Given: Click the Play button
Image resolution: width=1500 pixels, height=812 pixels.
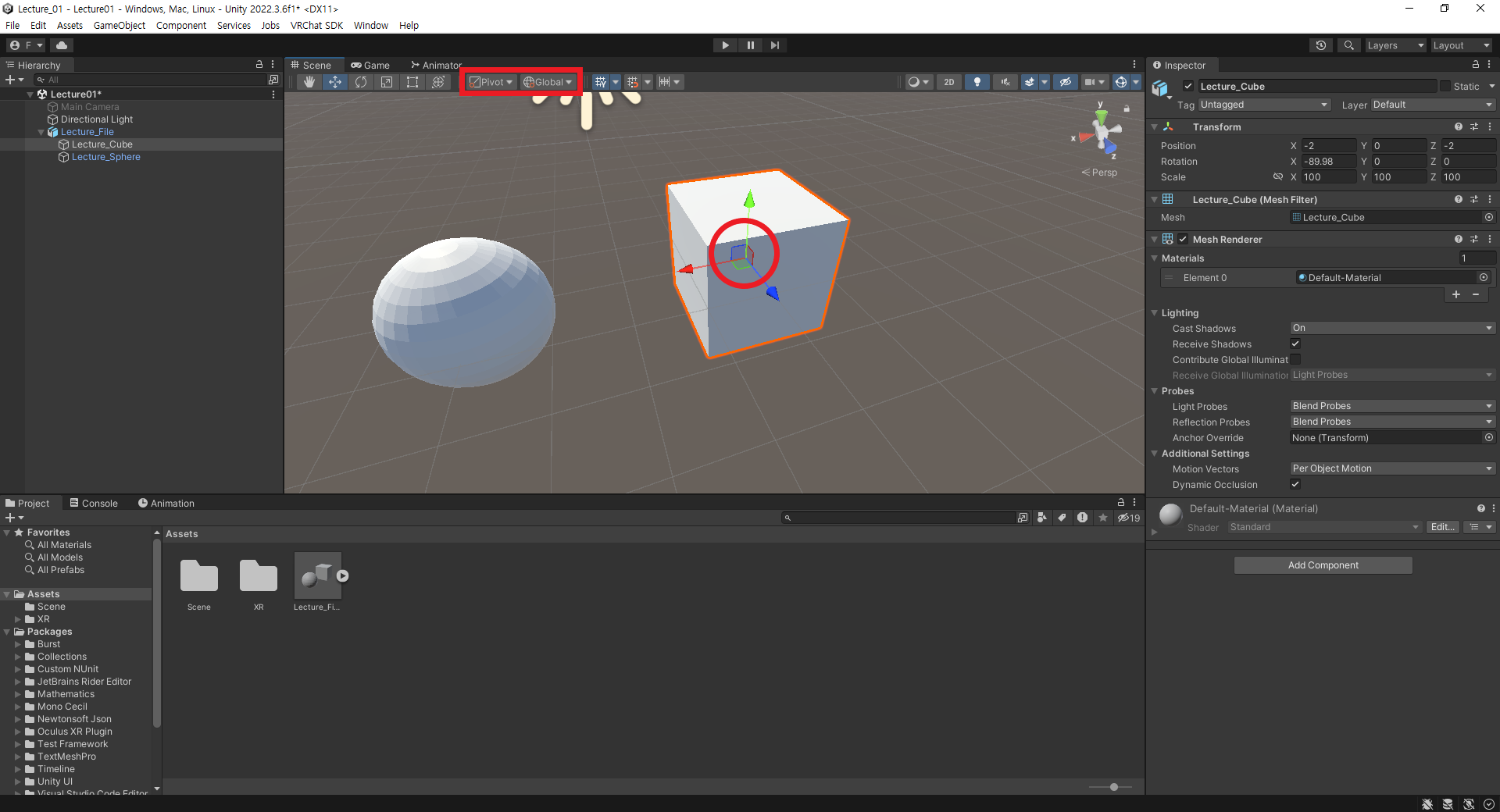Looking at the screenshot, I should 725,45.
